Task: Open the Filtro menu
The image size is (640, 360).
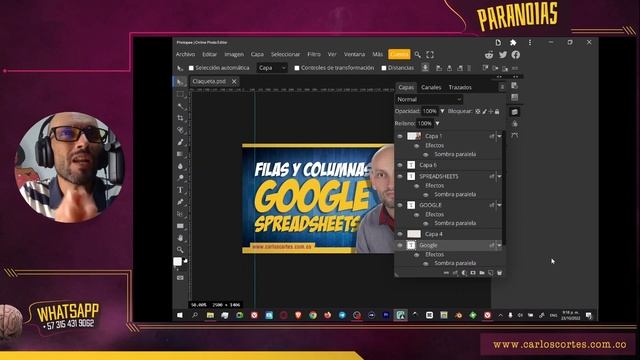Action: point(314,54)
